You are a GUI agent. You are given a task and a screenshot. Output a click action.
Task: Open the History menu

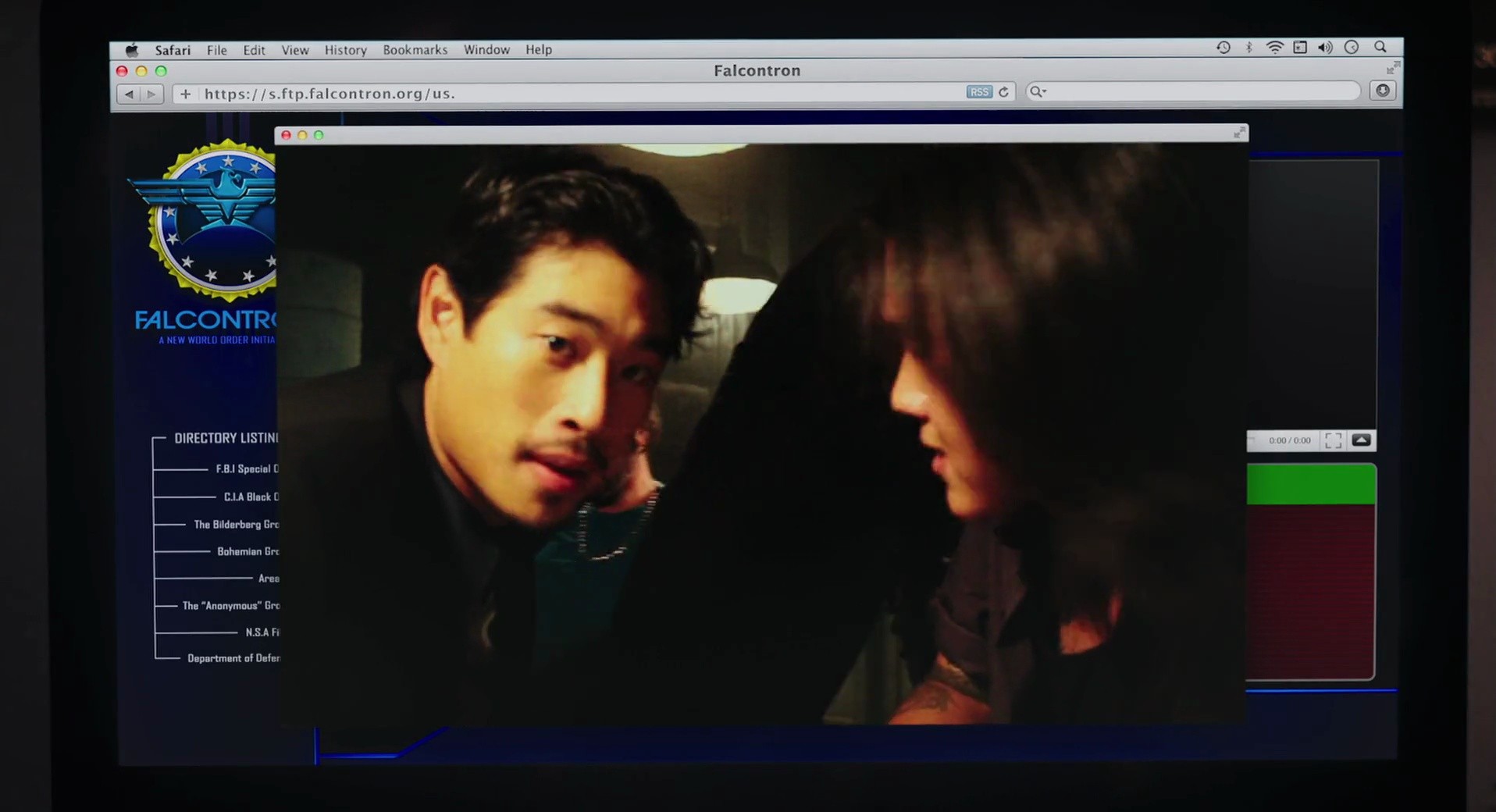(x=346, y=50)
